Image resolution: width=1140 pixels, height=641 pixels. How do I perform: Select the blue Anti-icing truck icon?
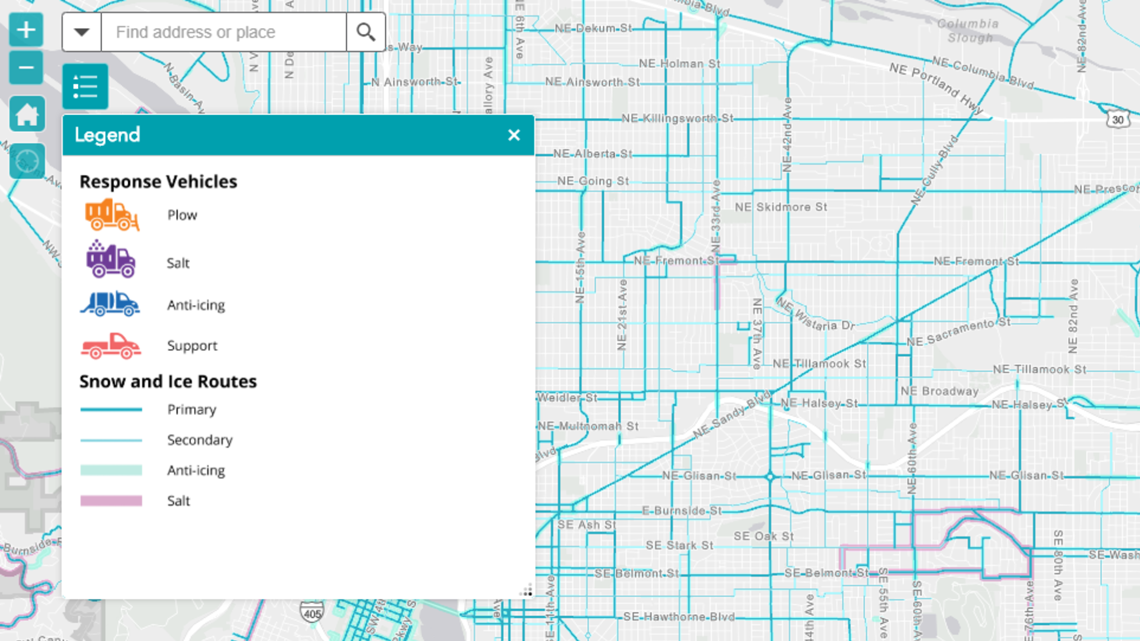point(110,304)
